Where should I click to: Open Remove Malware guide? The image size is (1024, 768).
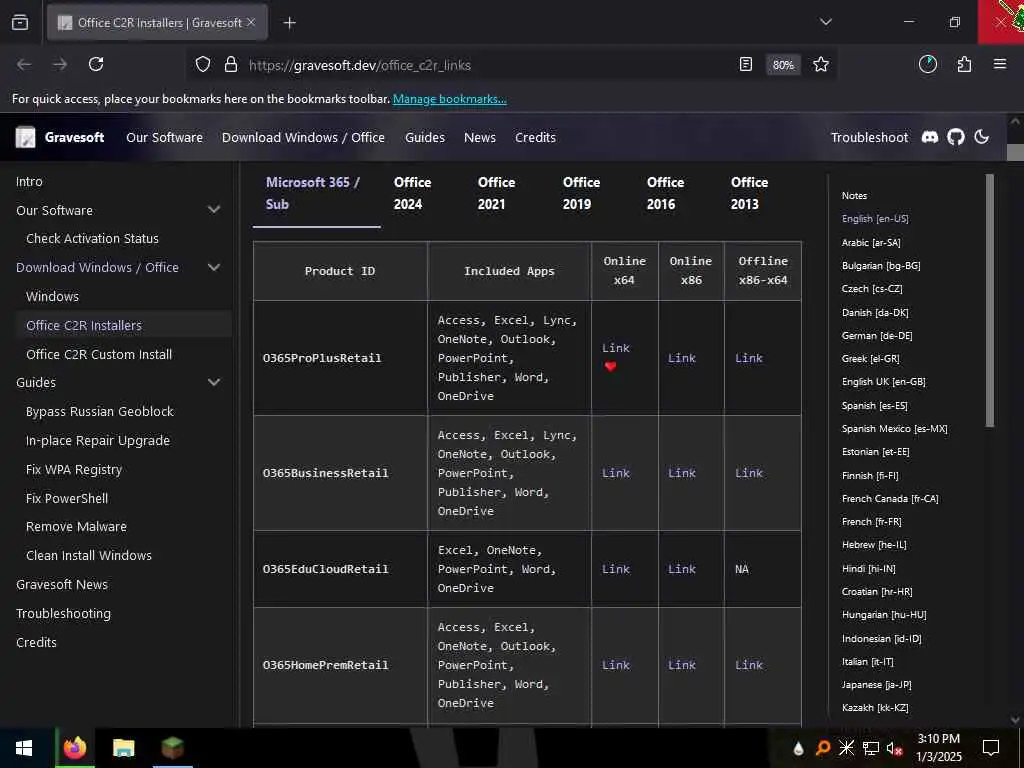point(76,526)
